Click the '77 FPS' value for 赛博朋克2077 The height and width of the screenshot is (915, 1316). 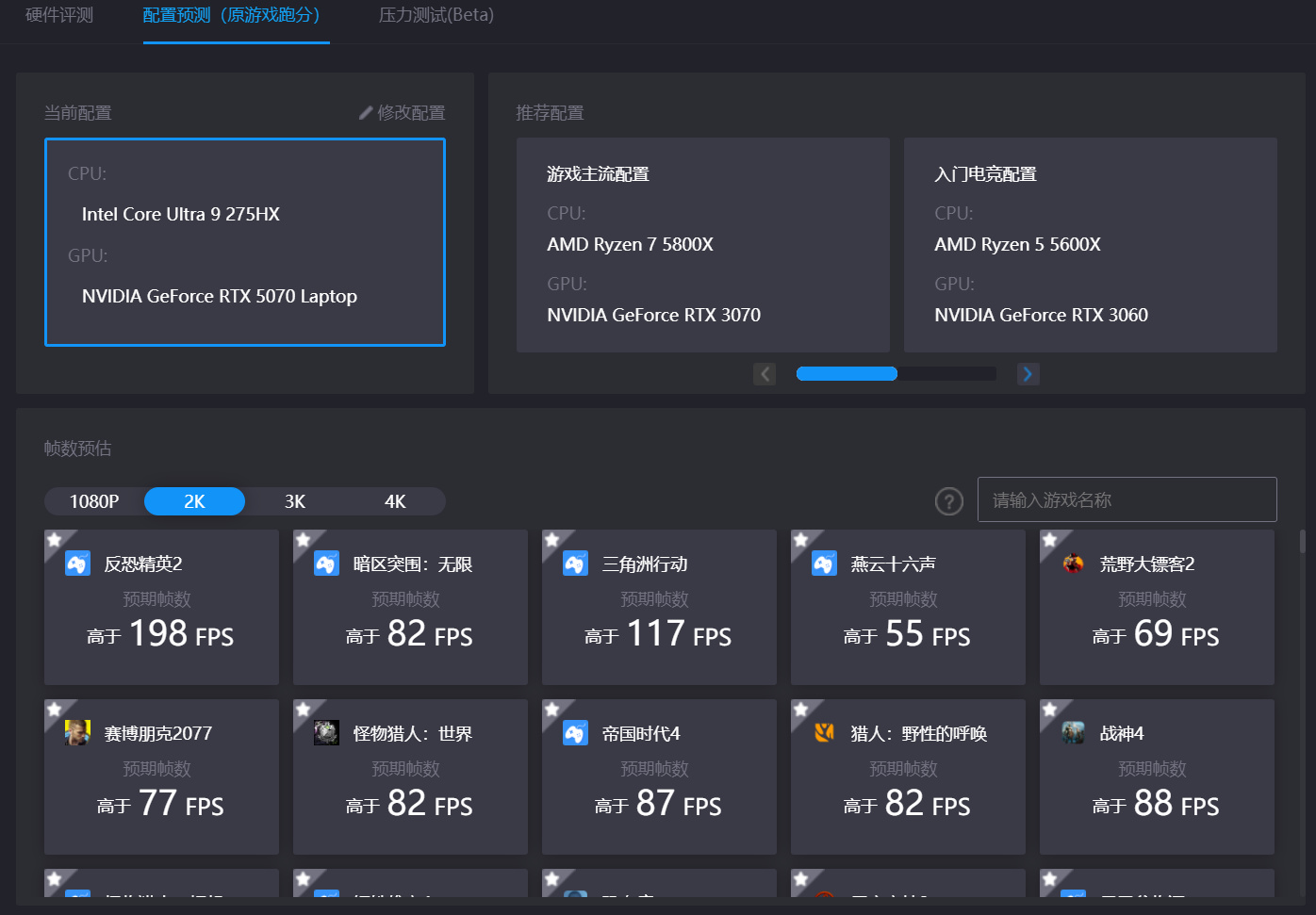[x=181, y=804]
